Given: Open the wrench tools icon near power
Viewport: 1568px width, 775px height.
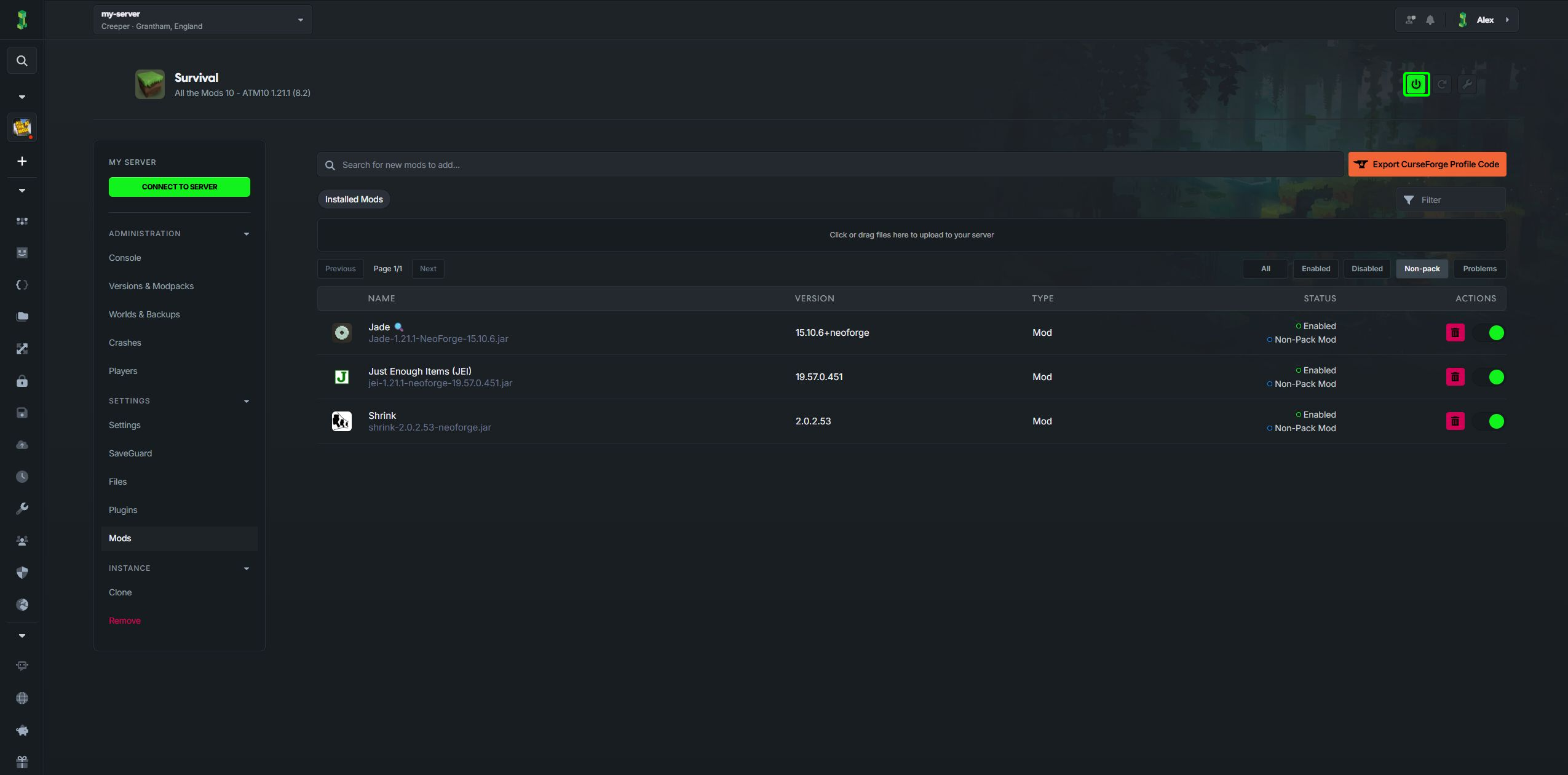Looking at the screenshot, I should click(1467, 84).
